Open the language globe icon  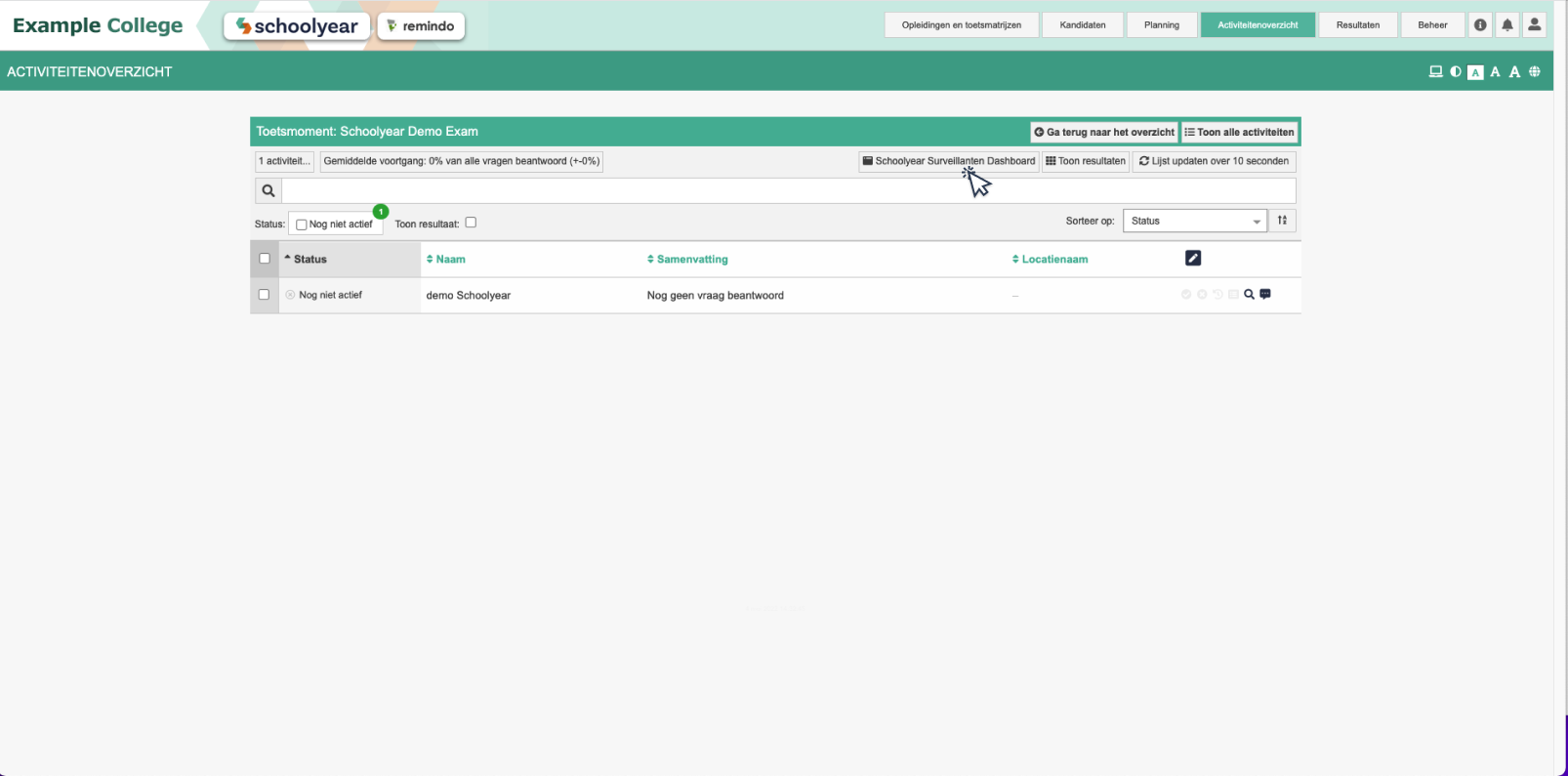tap(1535, 71)
